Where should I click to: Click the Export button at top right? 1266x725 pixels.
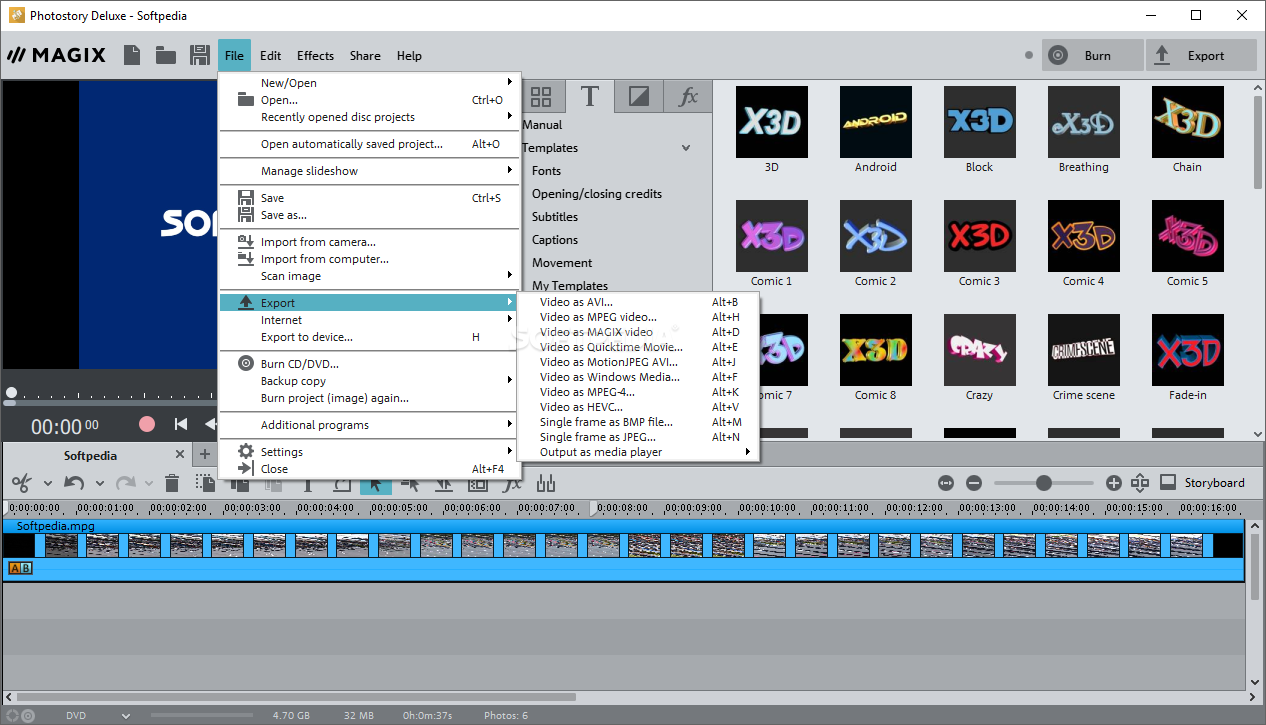click(x=1201, y=56)
